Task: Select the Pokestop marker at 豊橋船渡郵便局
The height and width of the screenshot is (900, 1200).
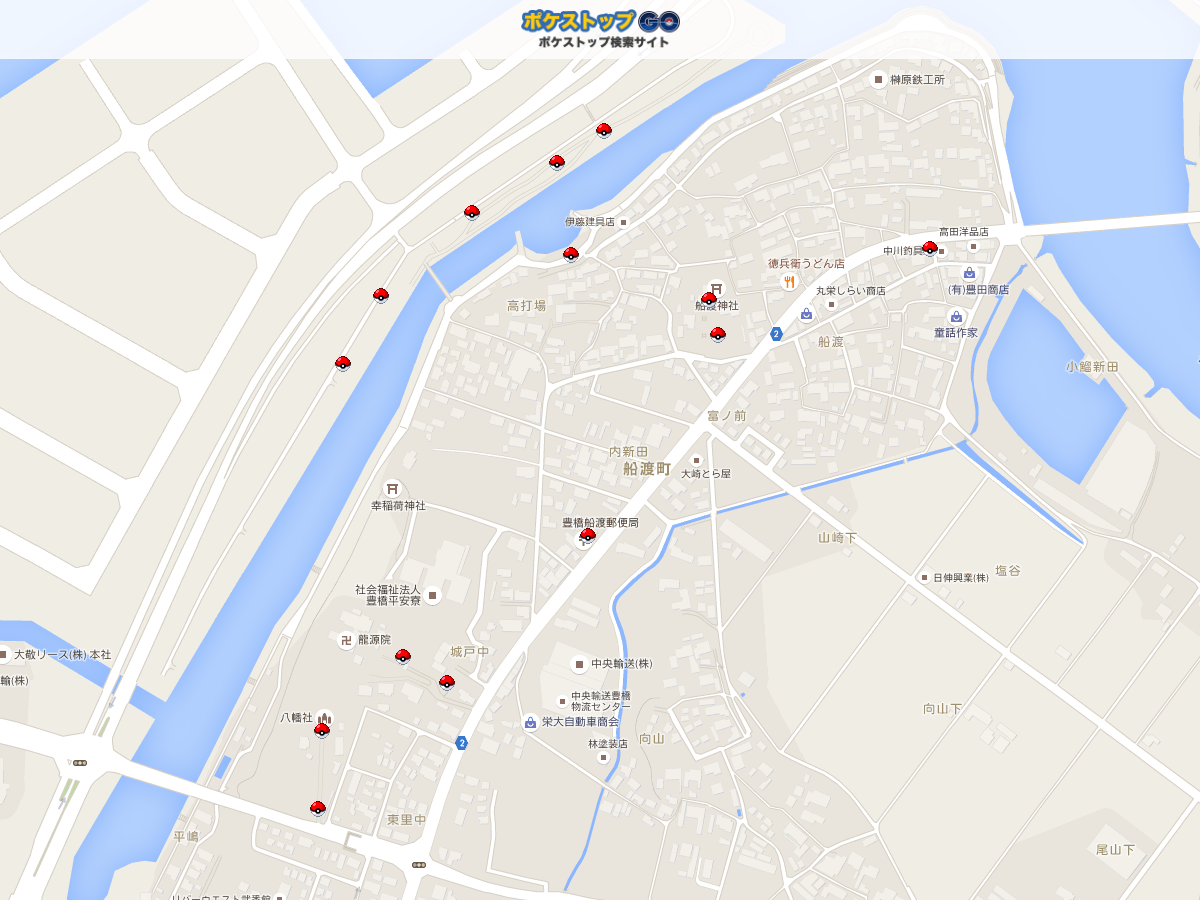Action: coord(588,535)
